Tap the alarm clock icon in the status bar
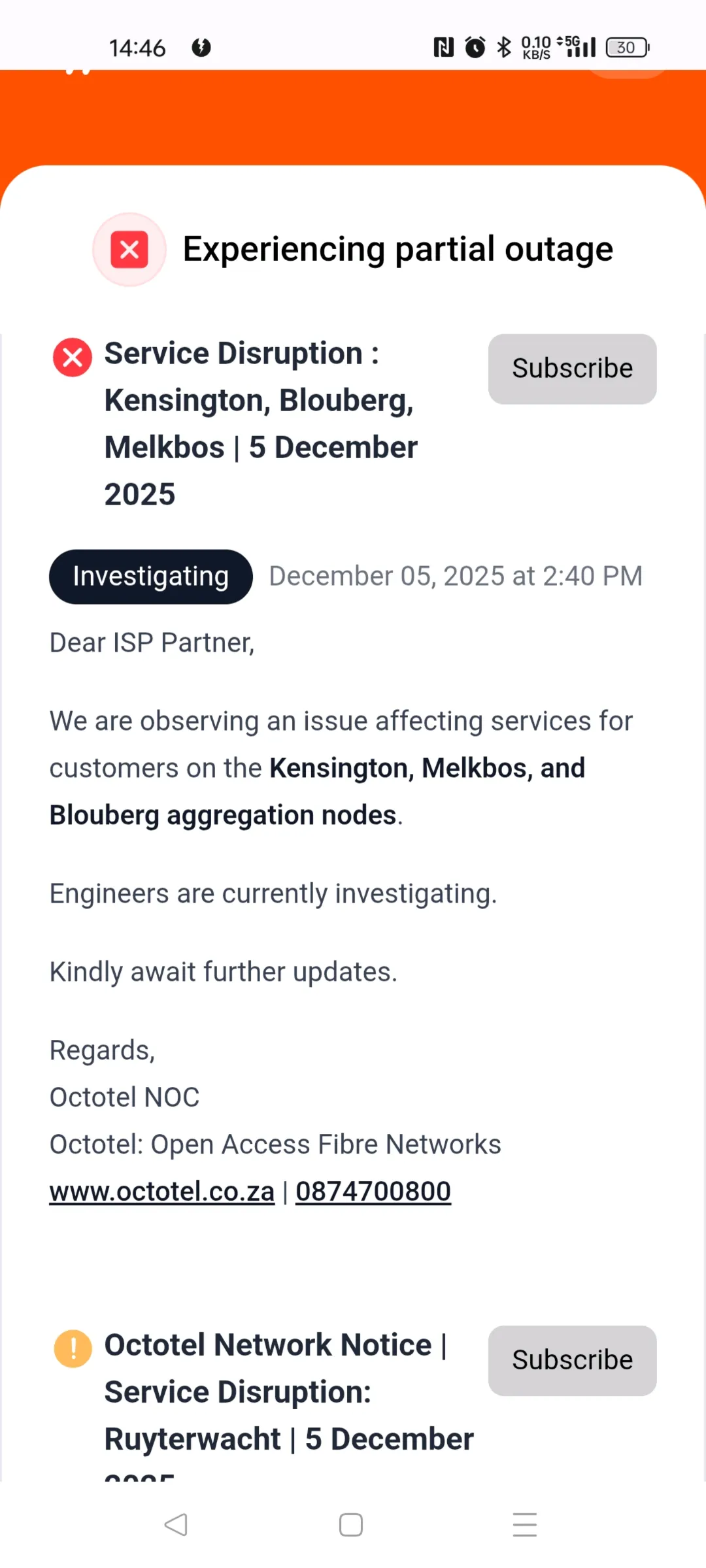This screenshot has height=1568, width=706. pos(475,47)
